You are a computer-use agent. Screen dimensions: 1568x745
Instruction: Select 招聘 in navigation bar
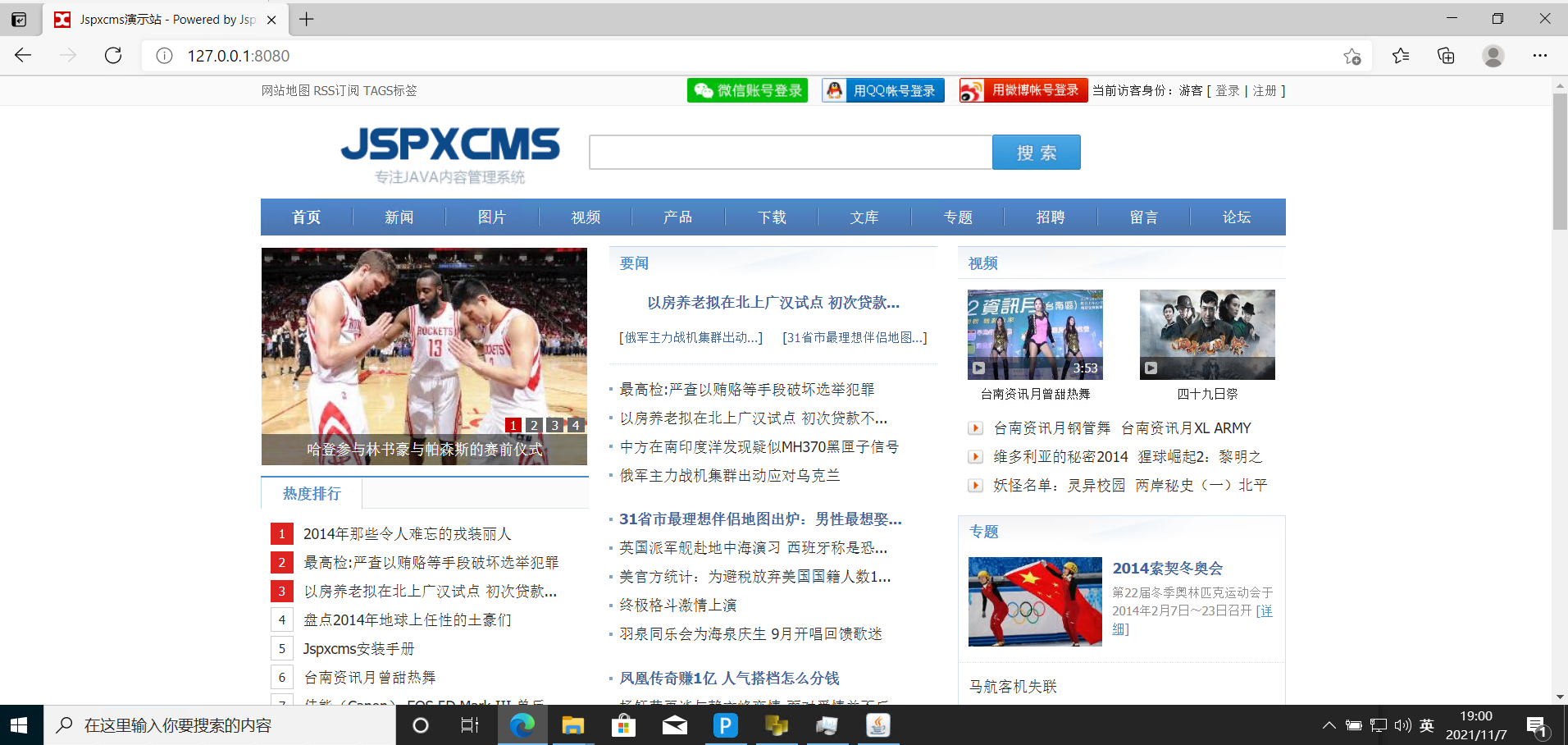tap(1051, 217)
